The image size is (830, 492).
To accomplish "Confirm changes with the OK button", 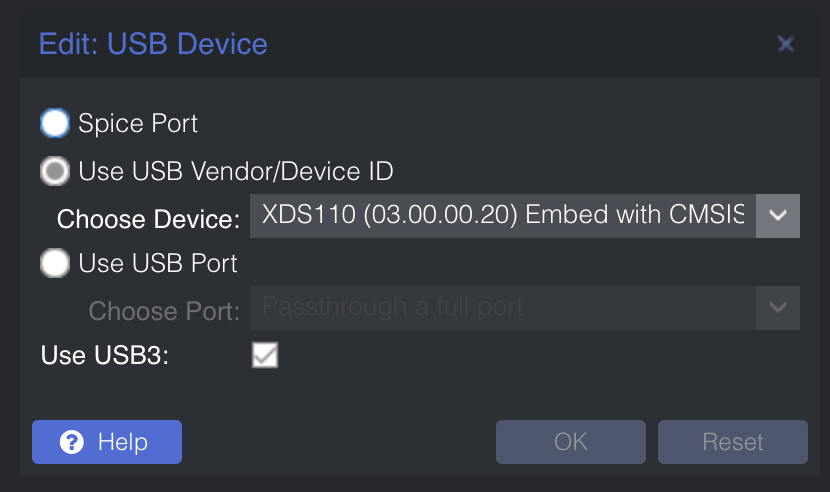I will click(x=571, y=442).
